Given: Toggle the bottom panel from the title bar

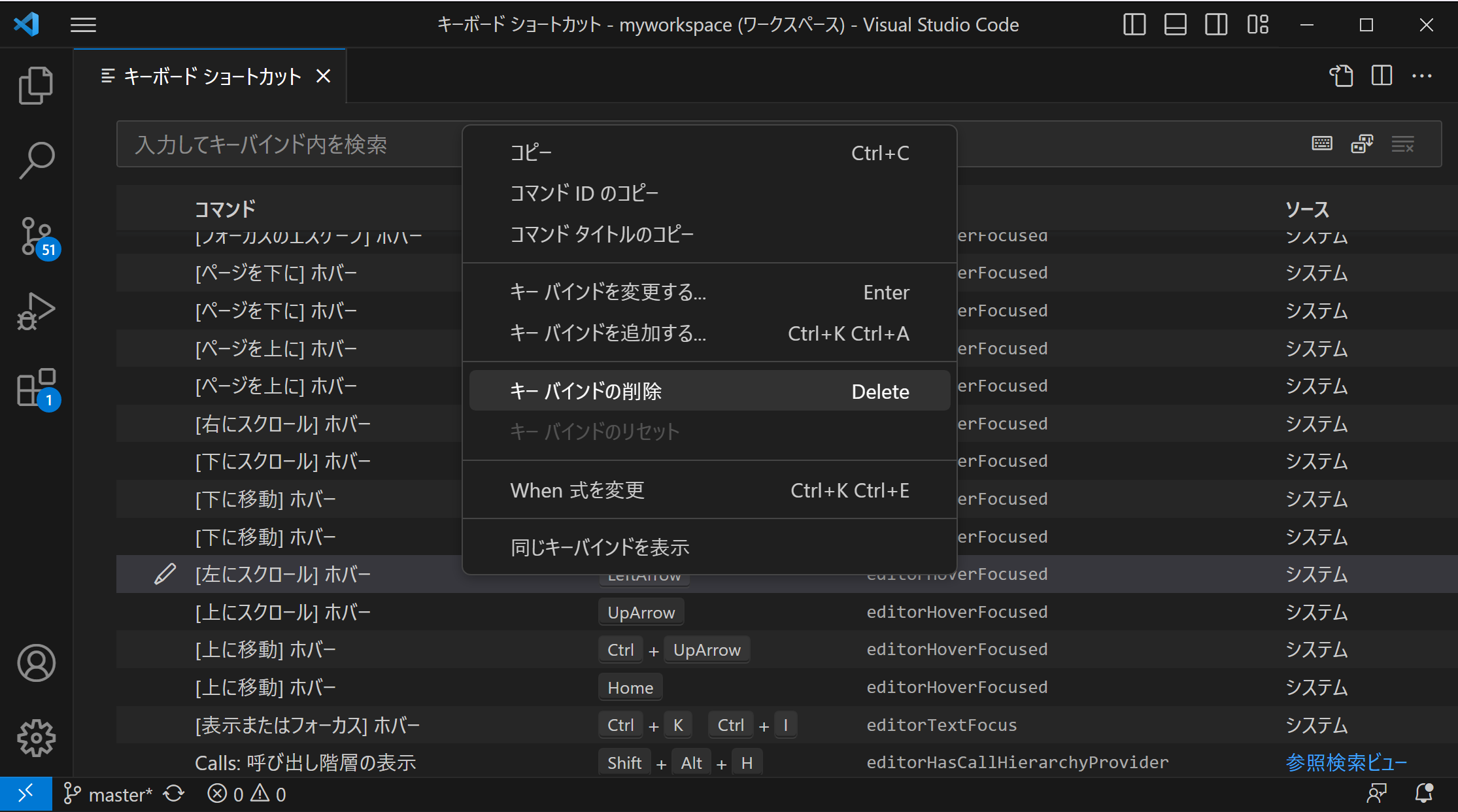Looking at the screenshot, I should 1175,25.
